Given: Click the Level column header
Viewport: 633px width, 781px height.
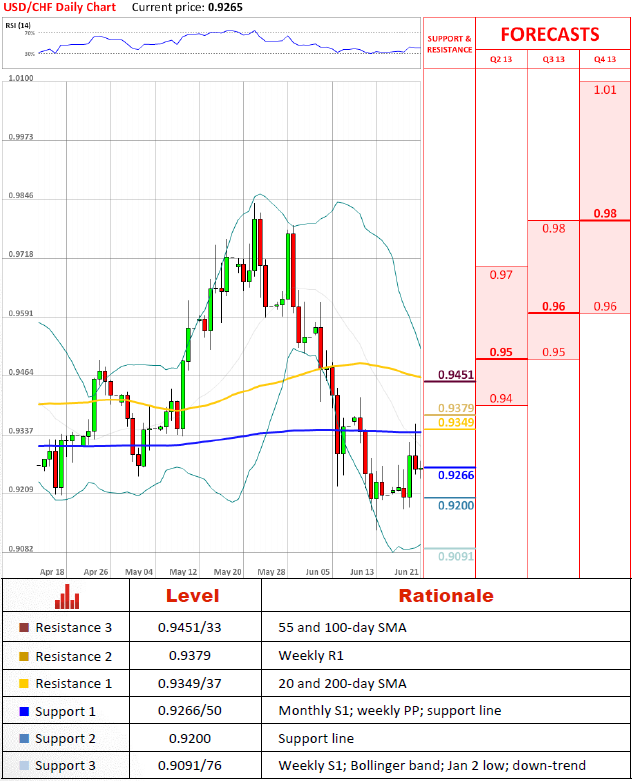Looking at the screenshot, I should 192,596.
